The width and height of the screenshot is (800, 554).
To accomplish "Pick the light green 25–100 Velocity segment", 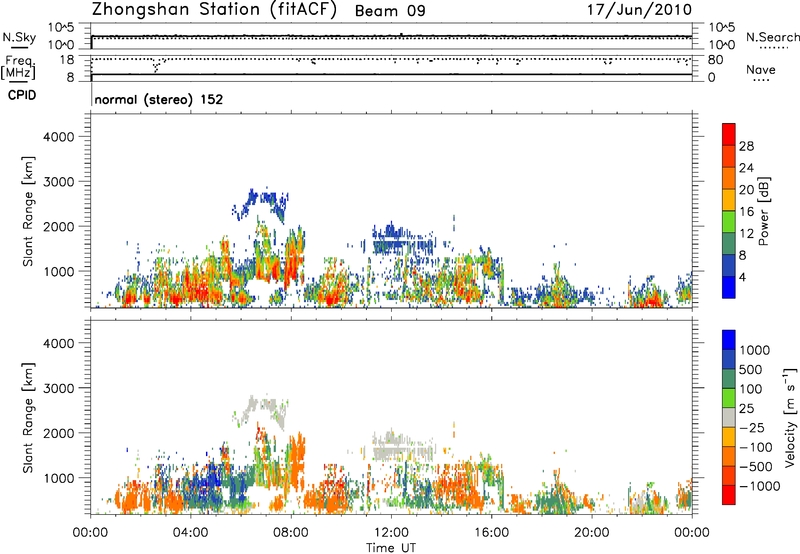I will coord(729,398).
